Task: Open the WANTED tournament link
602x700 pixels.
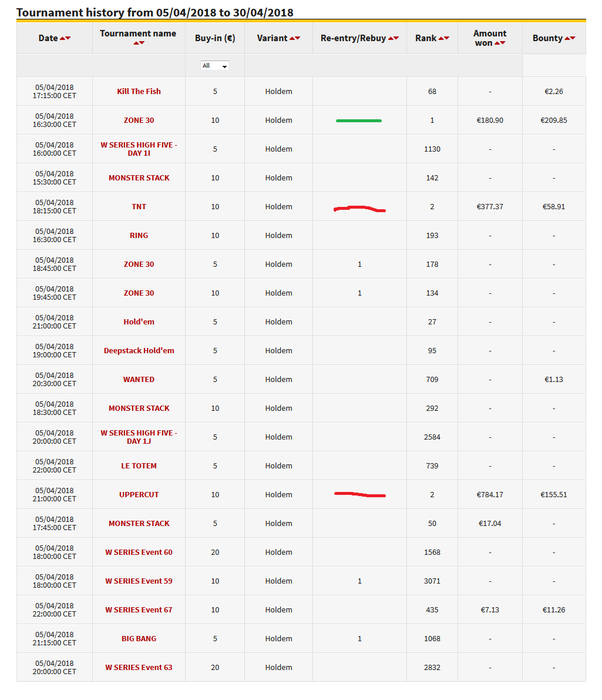Action: coord(139,379)
